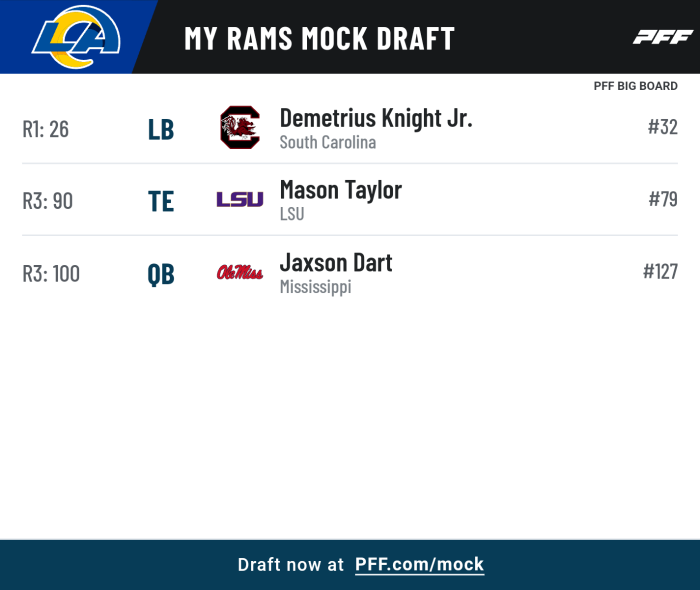The image size is (700, 590).
Task: Click big board rank #79
Action: [x=663, y=199]
